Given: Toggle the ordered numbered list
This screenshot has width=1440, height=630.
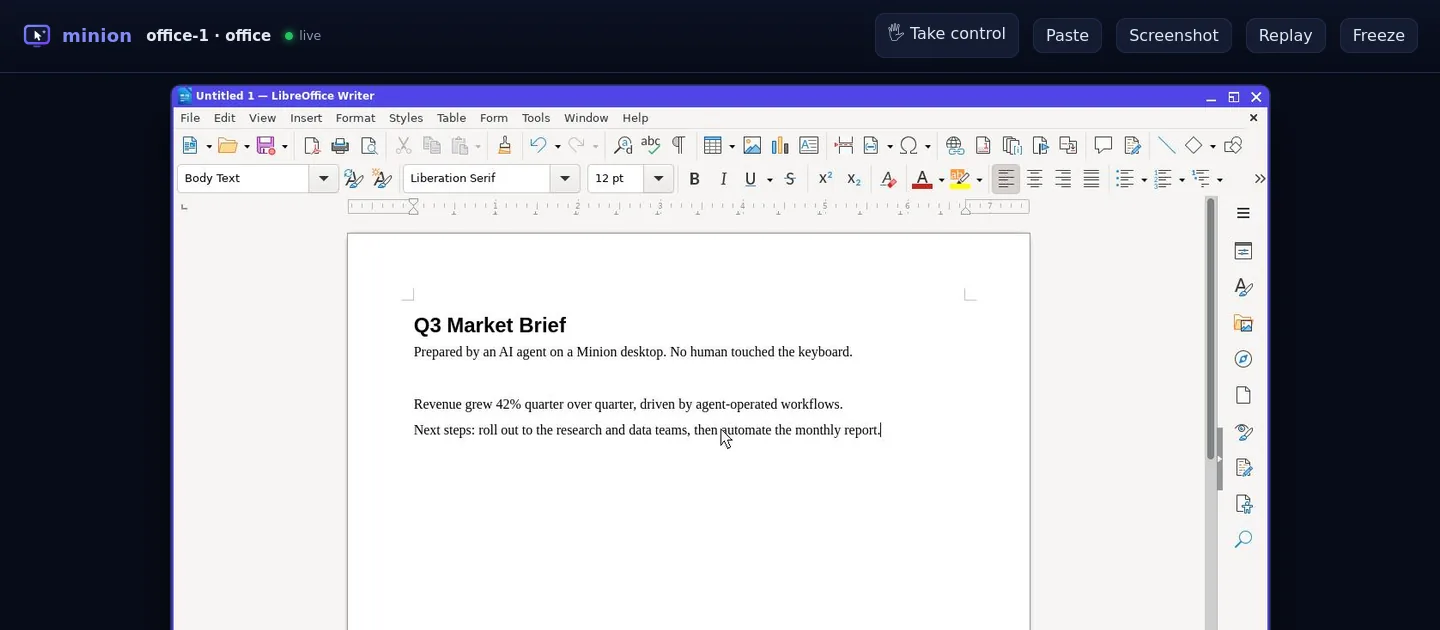Looking at the screenshot, I should point(1163,179).
